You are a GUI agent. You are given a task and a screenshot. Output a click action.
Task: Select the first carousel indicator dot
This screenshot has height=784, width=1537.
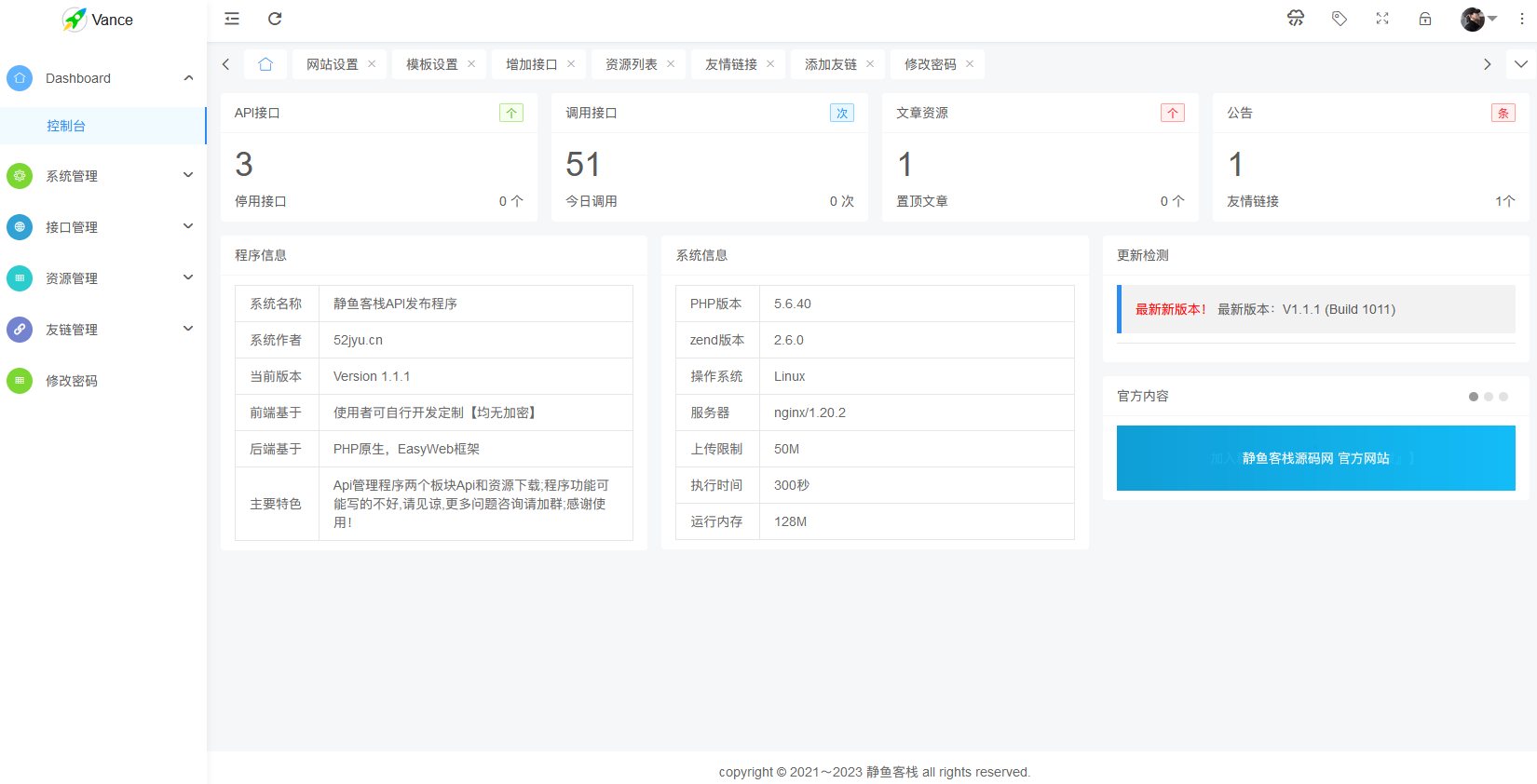[x=1474, y=397]
